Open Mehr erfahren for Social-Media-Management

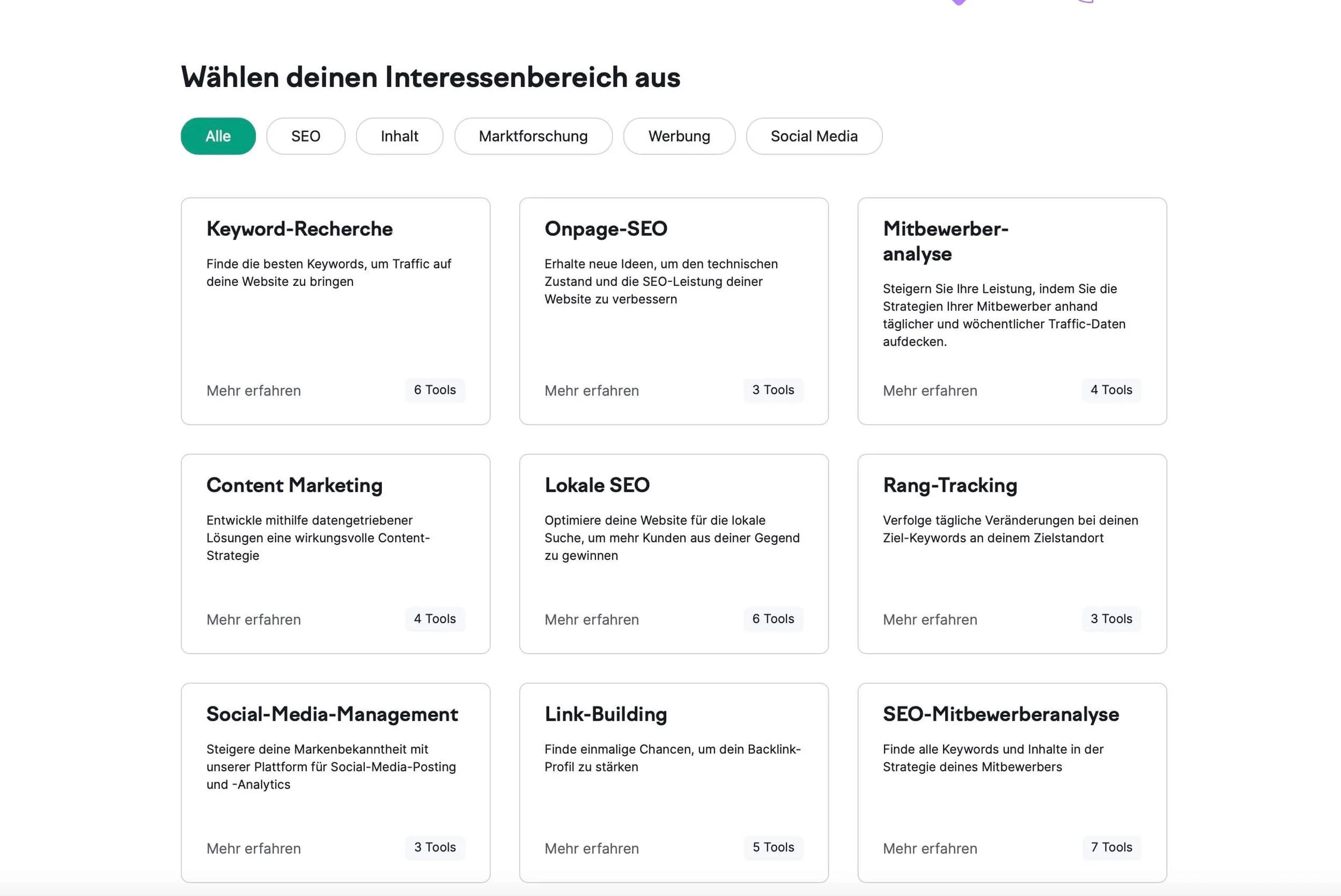[x=253, y=849]
